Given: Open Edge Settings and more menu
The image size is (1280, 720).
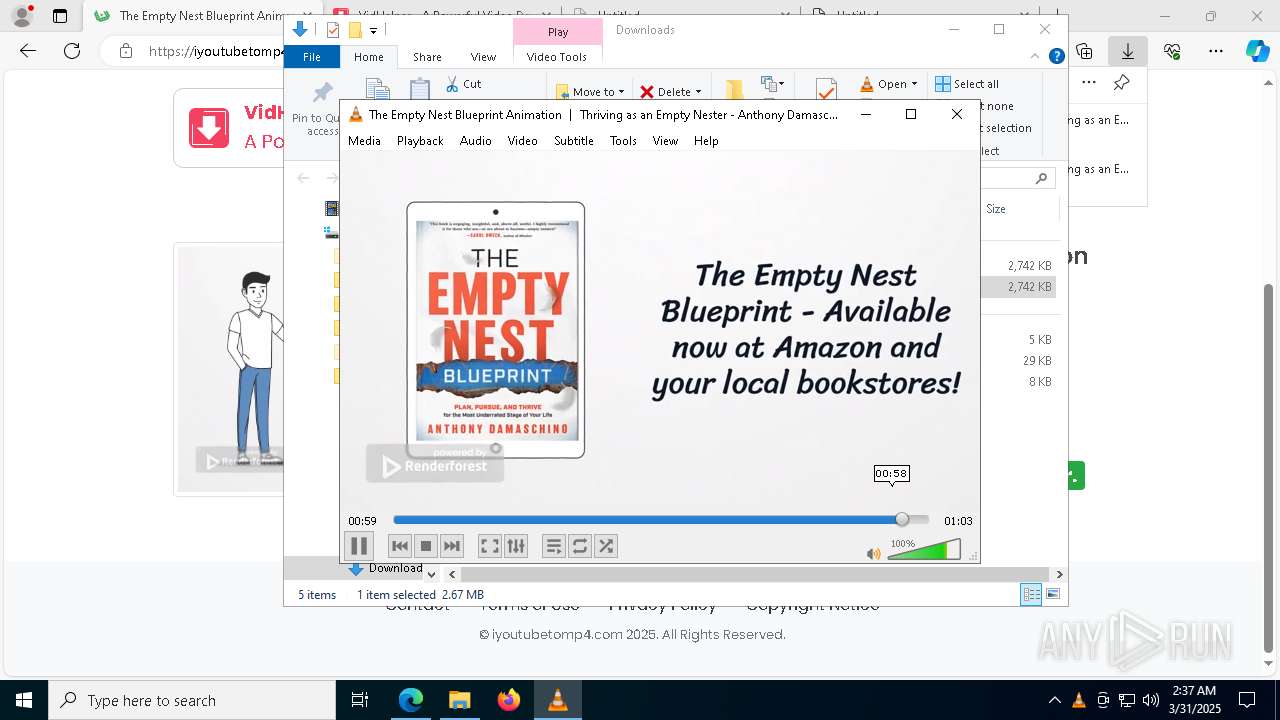Looking at the screenshot, I should 1216,51.
